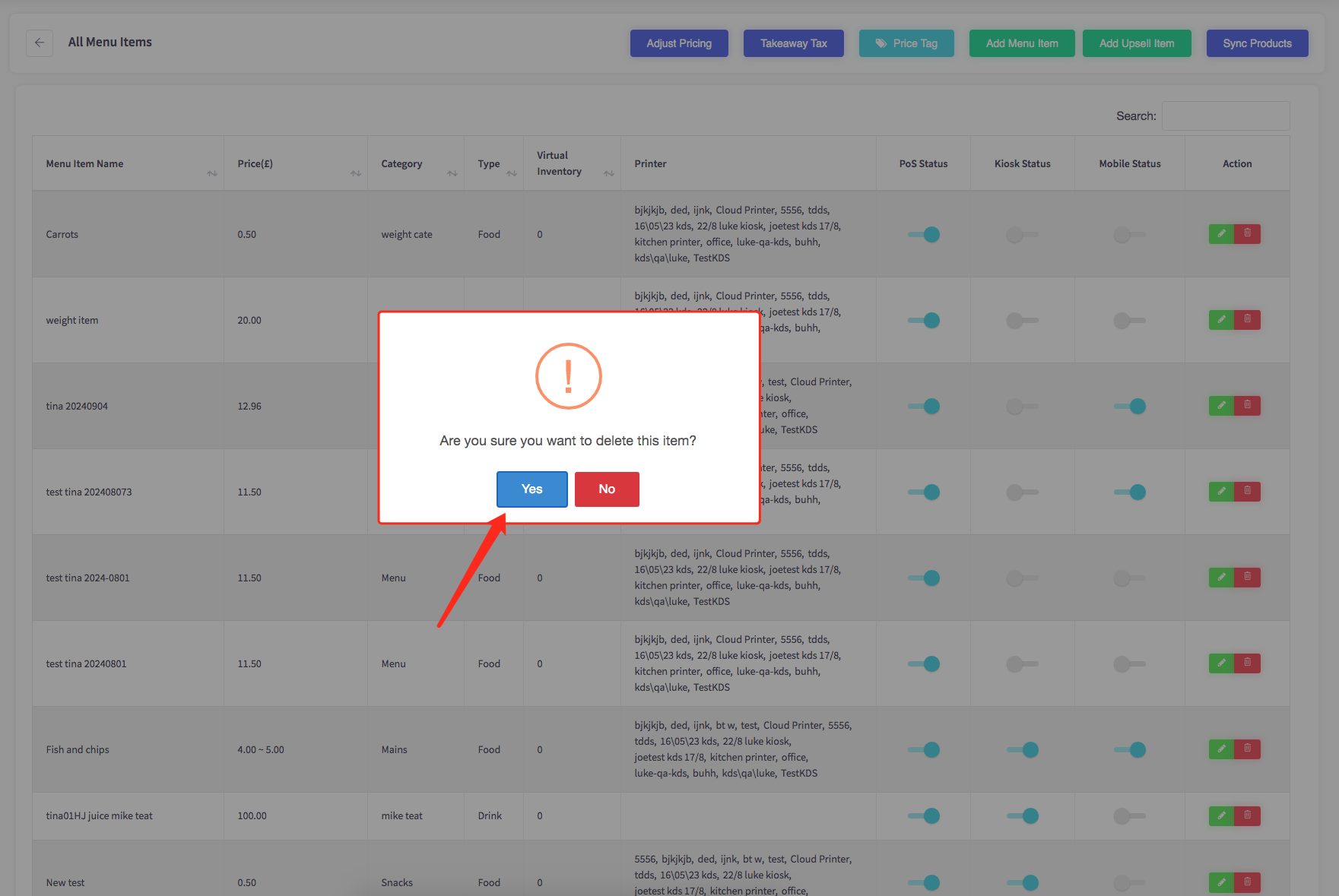This screenshot has width=1339, height=896.
Task: Open Adjust Pricing
Action: tap(679, 43)
